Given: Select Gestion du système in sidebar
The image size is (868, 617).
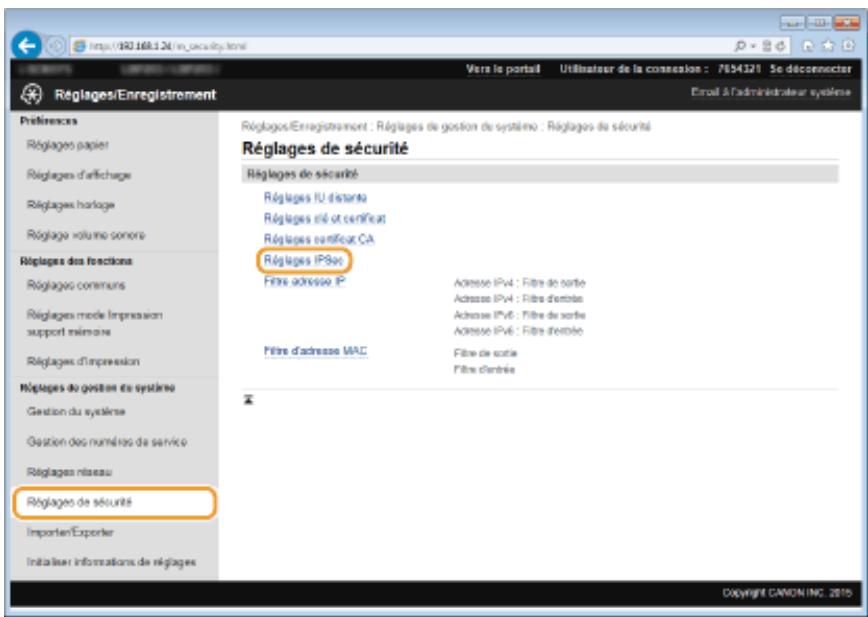Looking at the screenshot, I should [x=76, y=412].
